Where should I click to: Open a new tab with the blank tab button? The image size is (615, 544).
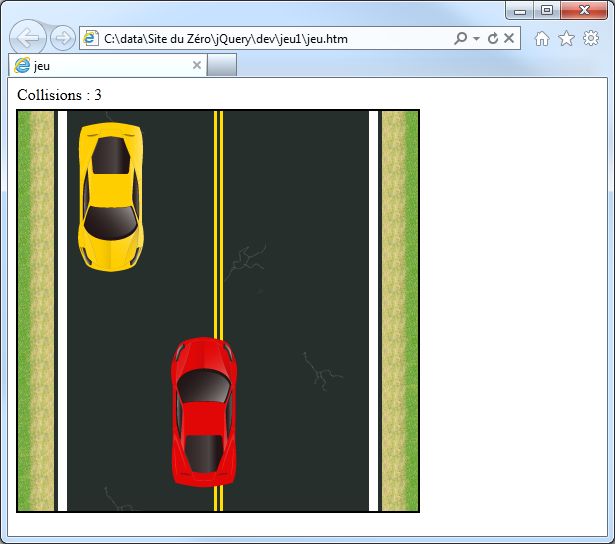(x=222, y=65)
